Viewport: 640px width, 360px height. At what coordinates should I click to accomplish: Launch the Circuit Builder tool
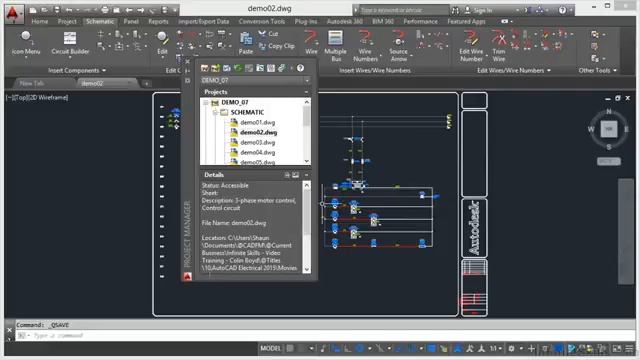point(70,43)
